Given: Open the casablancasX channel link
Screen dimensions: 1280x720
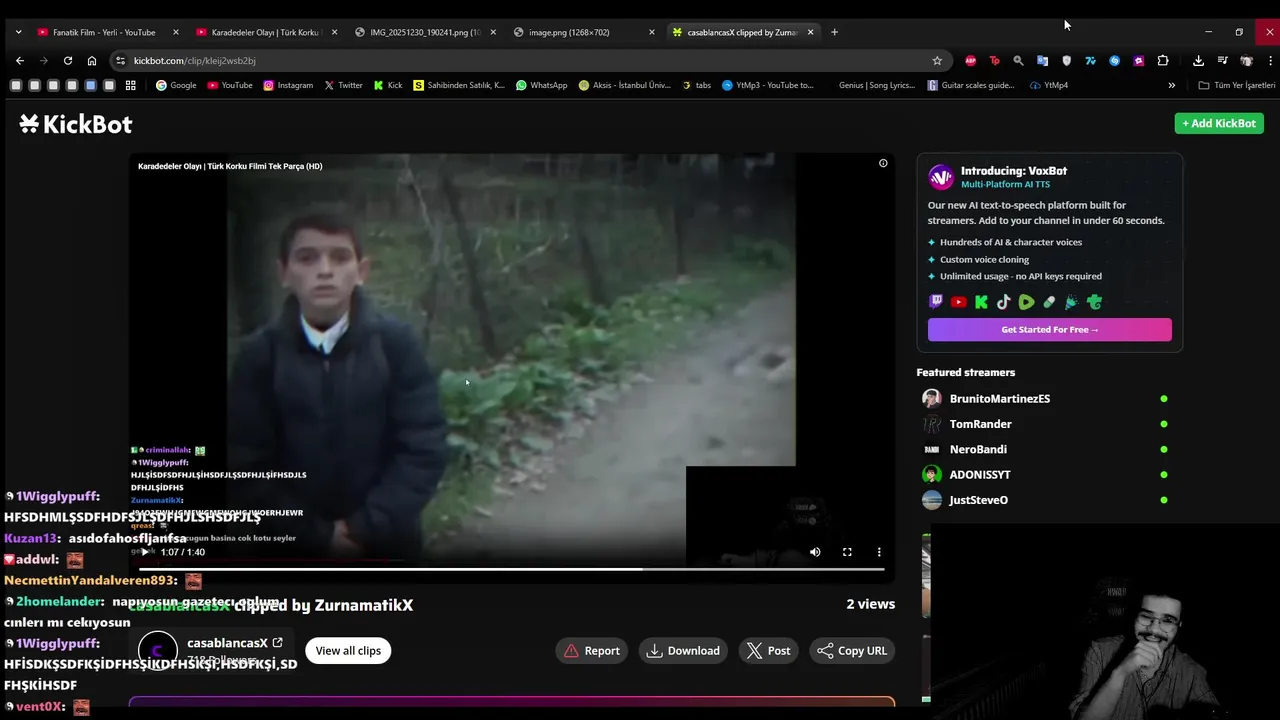Looking at the screenshot, I should [x=235, y=643].
